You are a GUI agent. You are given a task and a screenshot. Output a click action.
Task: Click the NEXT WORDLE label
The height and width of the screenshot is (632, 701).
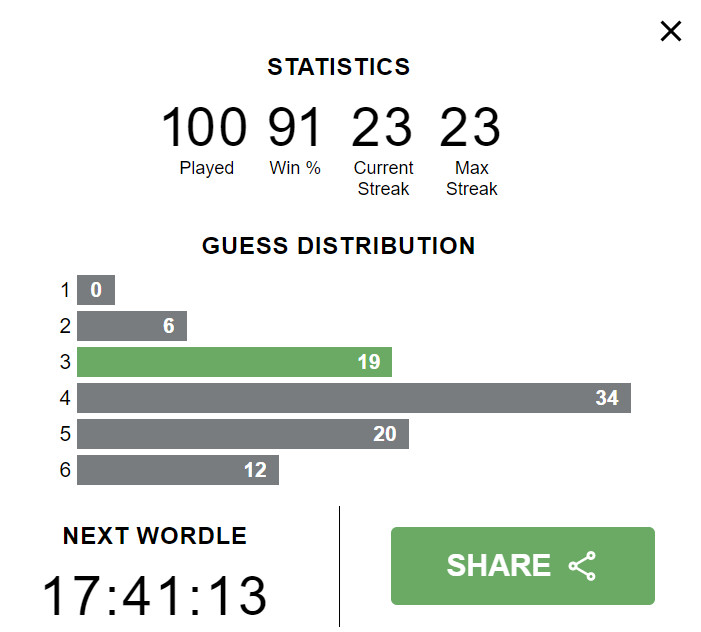click(155, 536)
